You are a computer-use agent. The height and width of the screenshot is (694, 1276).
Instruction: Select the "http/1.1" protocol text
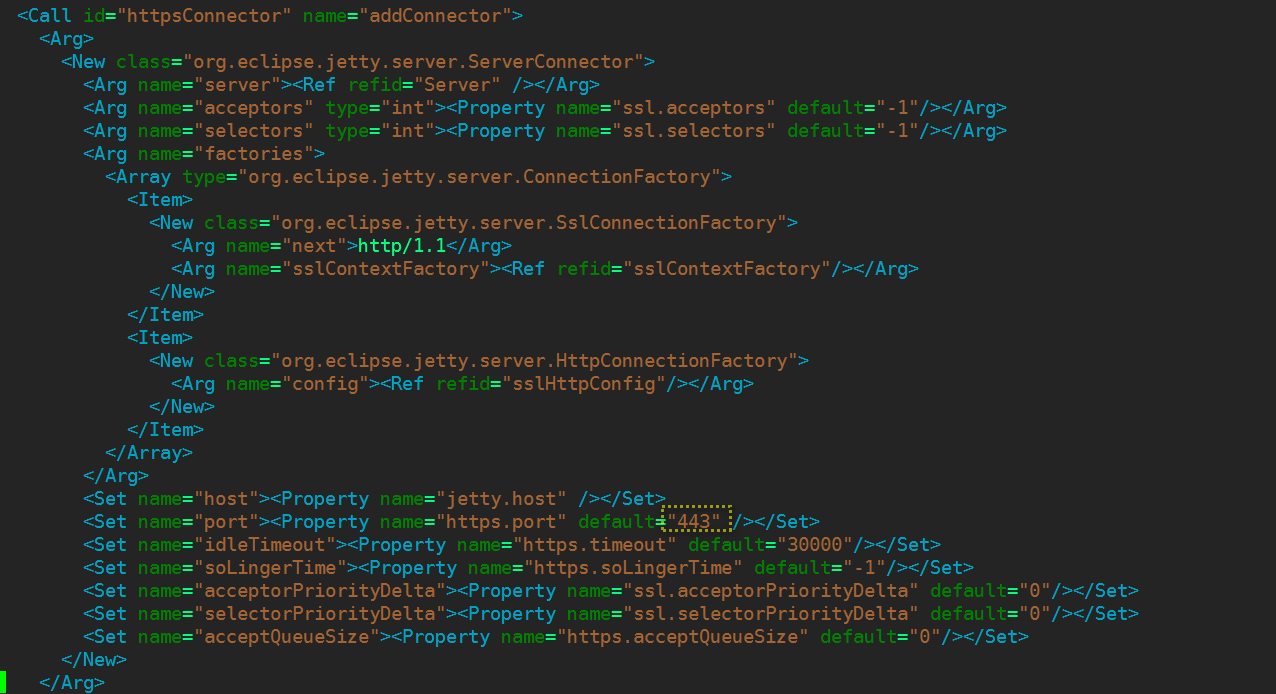(402, 246)
